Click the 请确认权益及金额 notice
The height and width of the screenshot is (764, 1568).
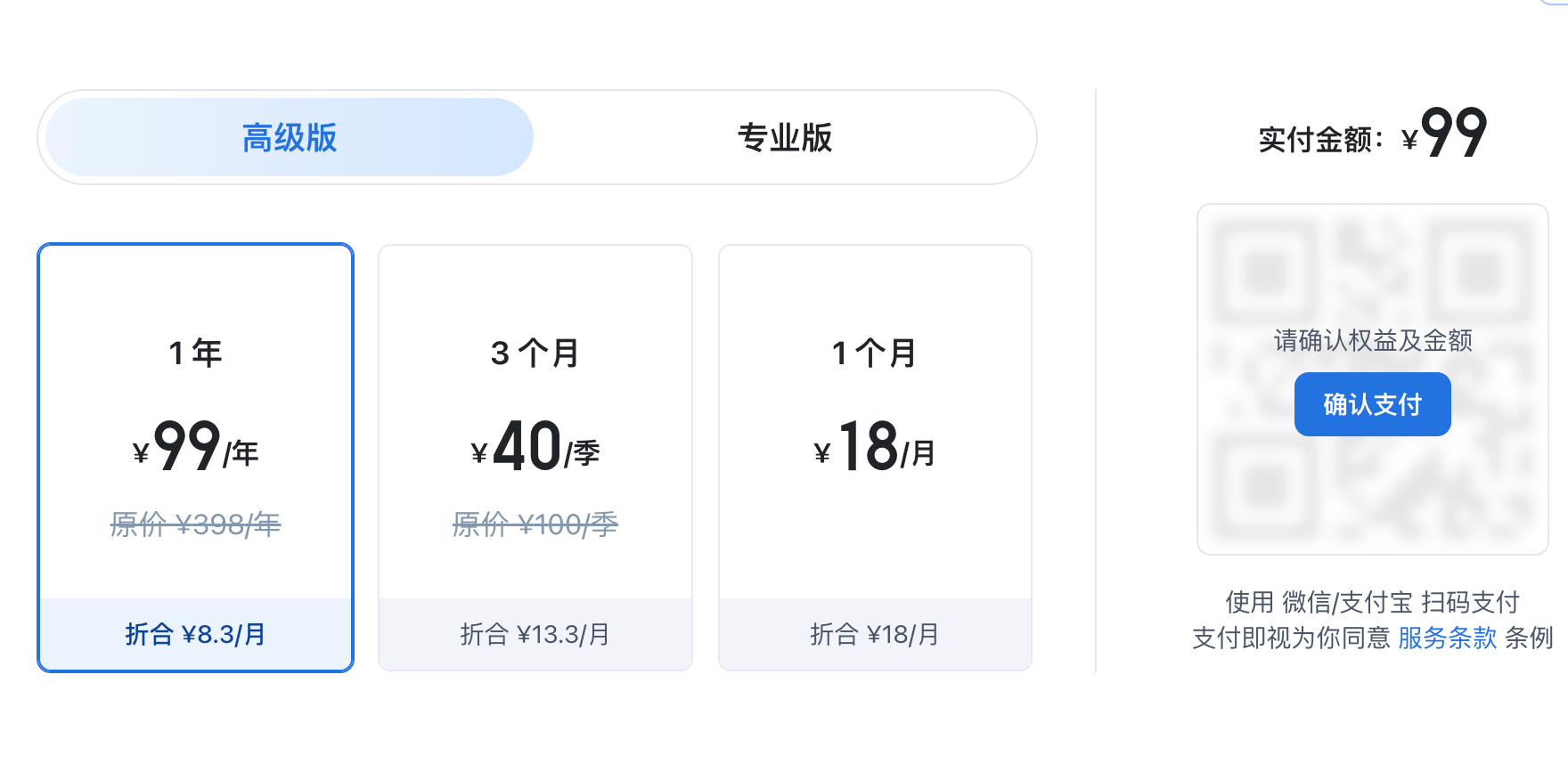[1372, 340]
